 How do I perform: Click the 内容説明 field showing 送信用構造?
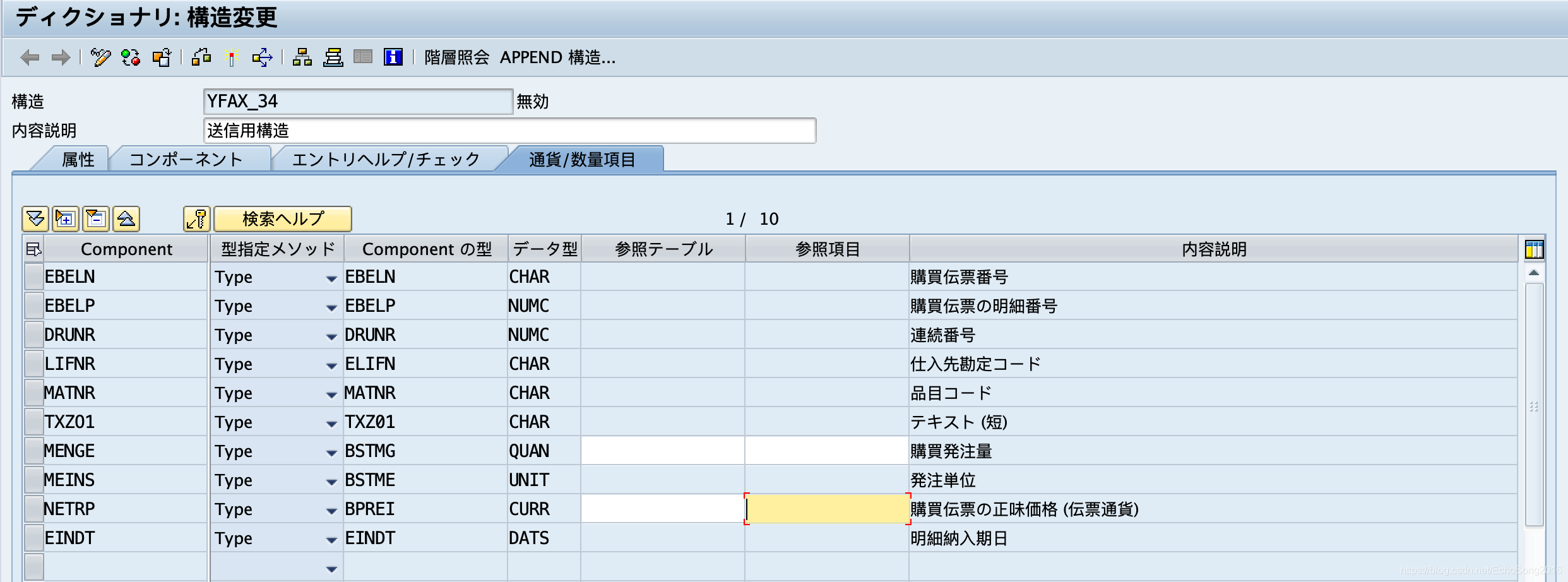(x=510, y=131)
